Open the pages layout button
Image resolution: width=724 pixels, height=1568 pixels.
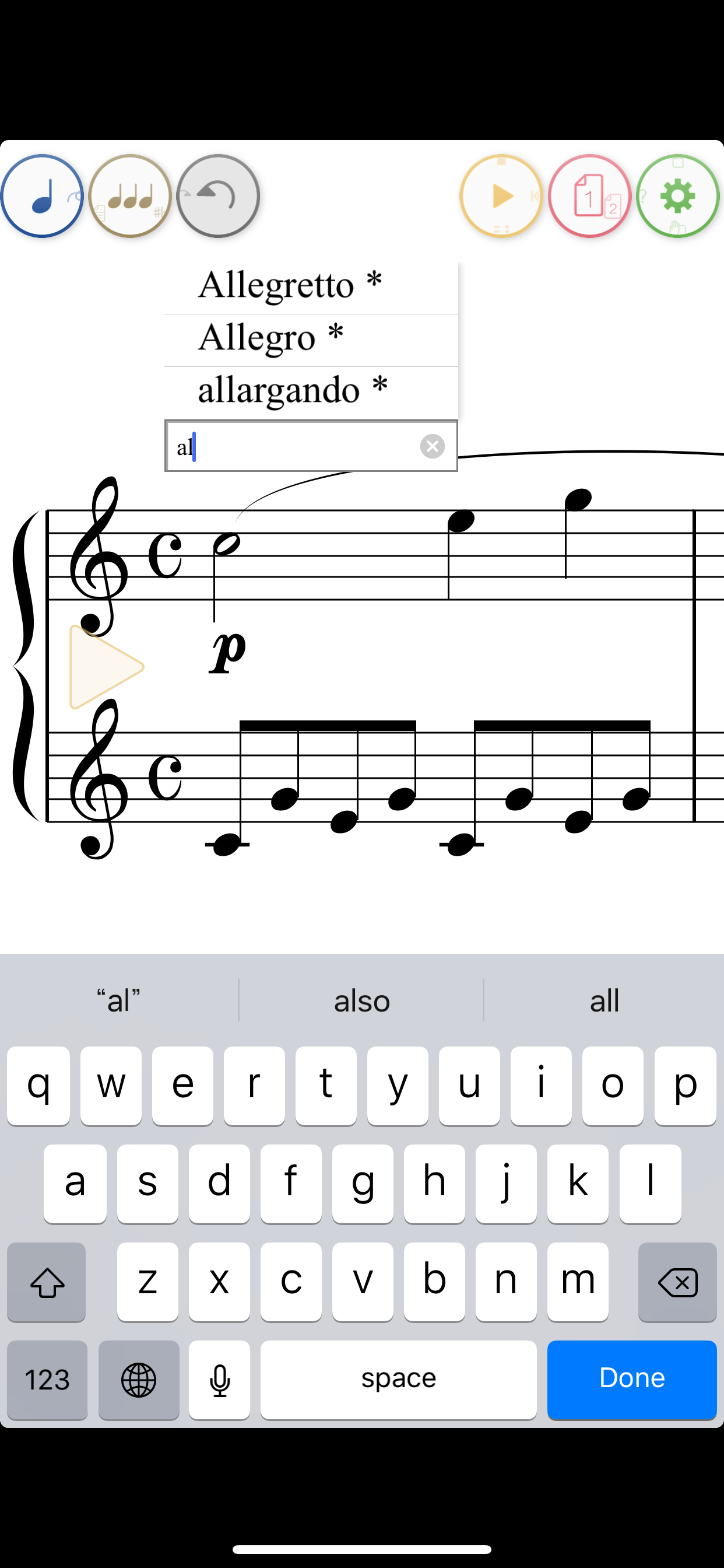589,196
